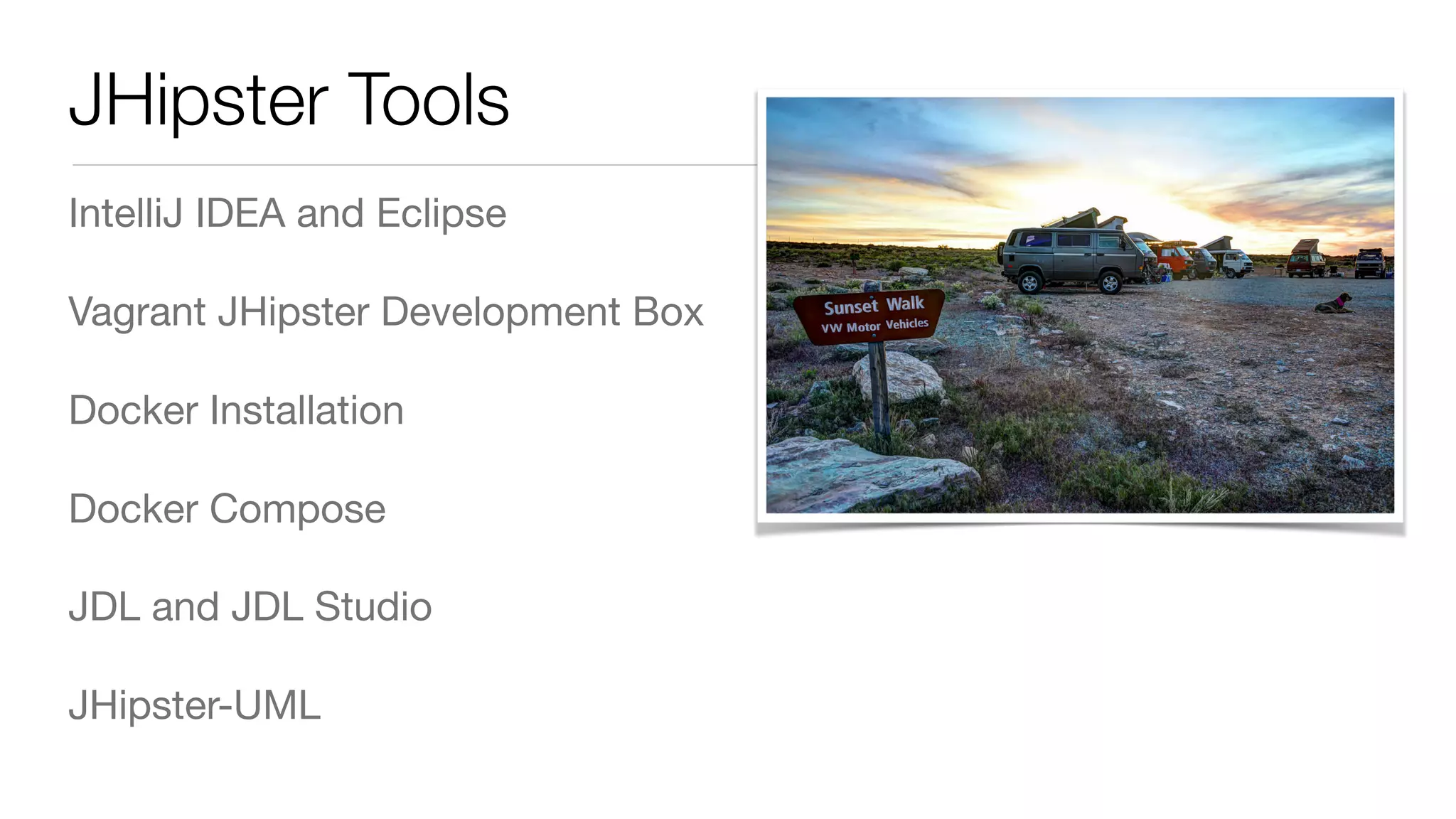This screenshot has width=1456, height=819.
Task: Select the 'Docker Installation' bullet
Action: tap(236, 410)
